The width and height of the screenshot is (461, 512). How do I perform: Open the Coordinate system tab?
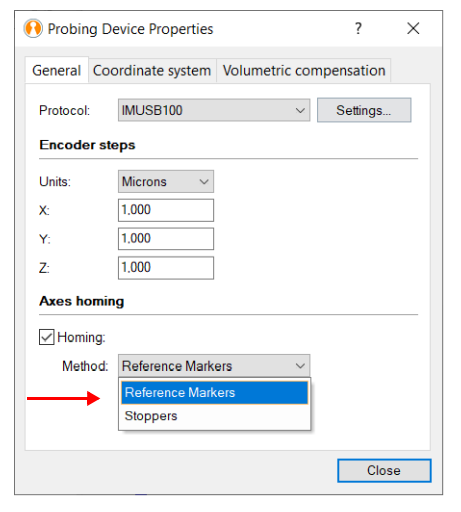(152, 71)
